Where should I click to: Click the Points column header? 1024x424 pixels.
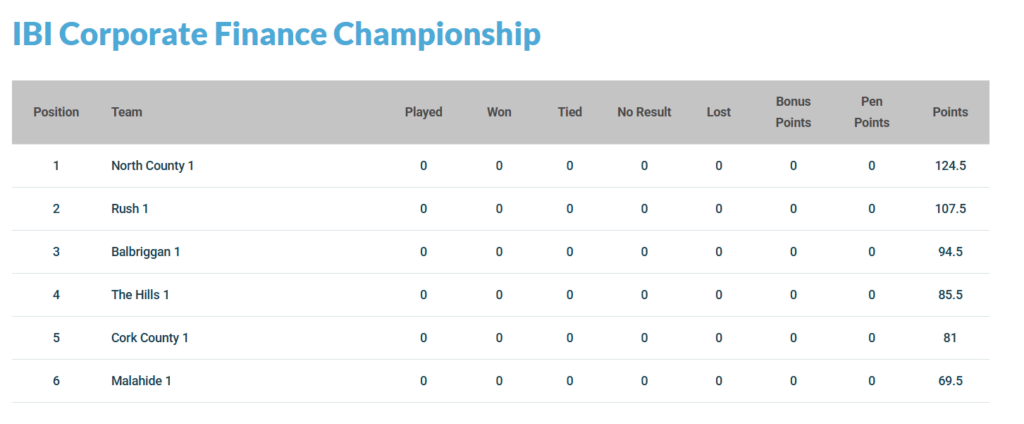point(950,112)
